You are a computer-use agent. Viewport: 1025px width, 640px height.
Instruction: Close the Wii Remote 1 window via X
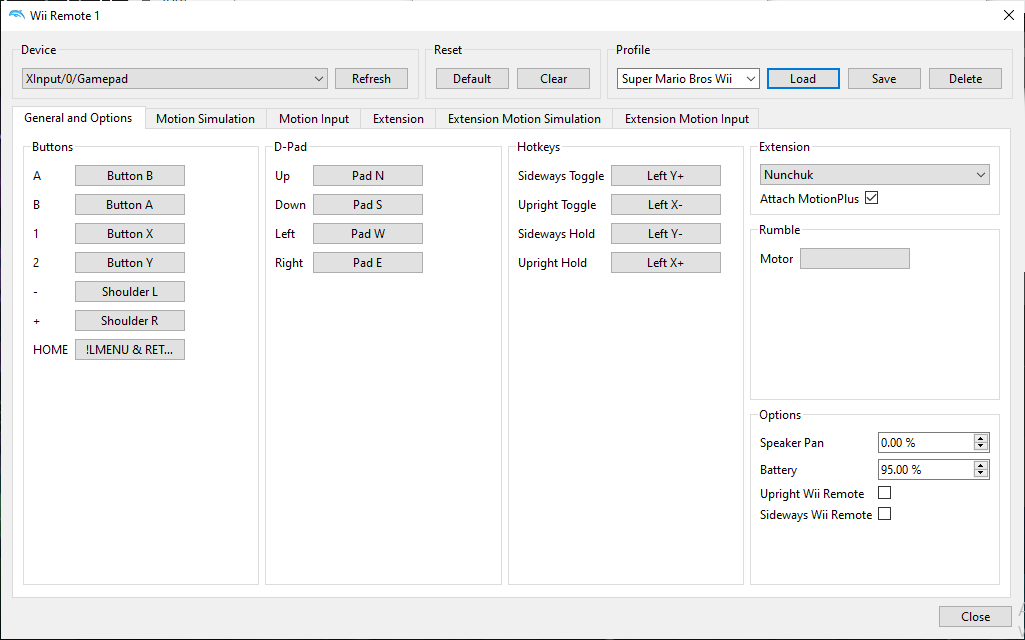1009,15
